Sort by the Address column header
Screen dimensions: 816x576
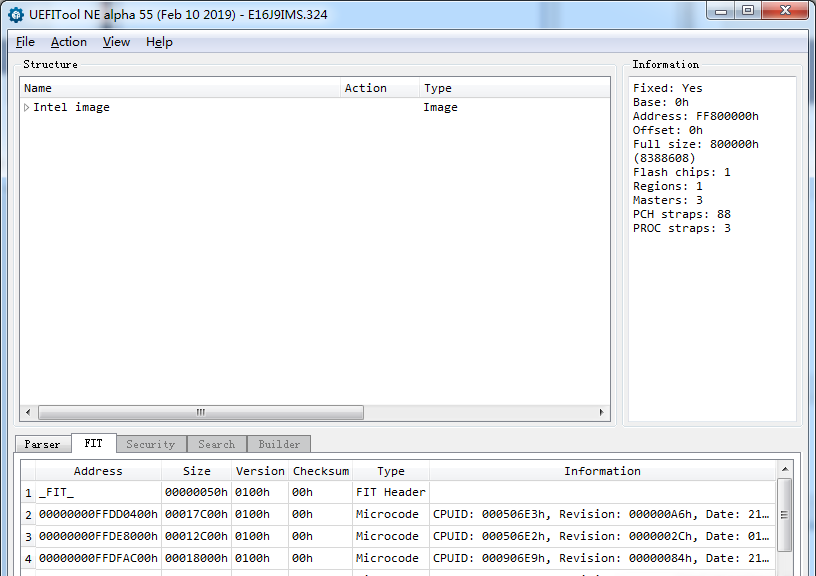pos(98,471)
